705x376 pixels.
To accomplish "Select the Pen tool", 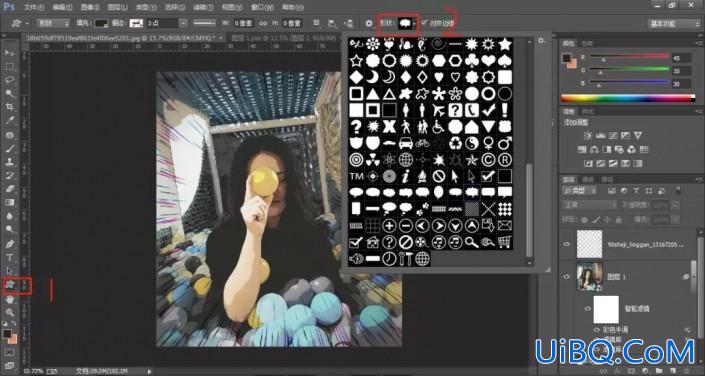I will (x=9, y=244).
